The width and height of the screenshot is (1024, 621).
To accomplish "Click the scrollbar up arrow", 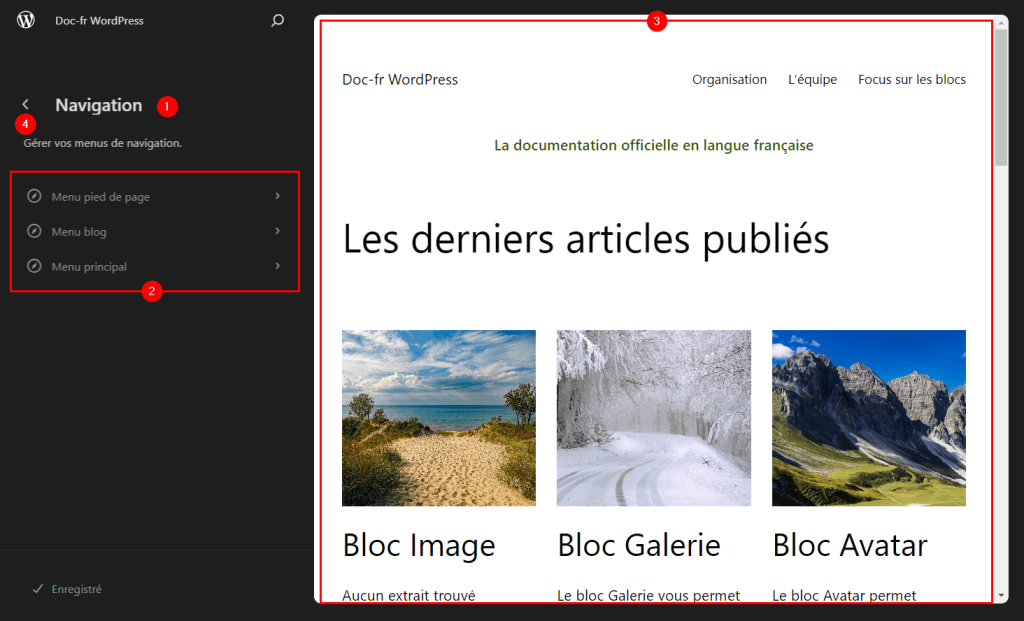I will click(x=1001, y=24).
